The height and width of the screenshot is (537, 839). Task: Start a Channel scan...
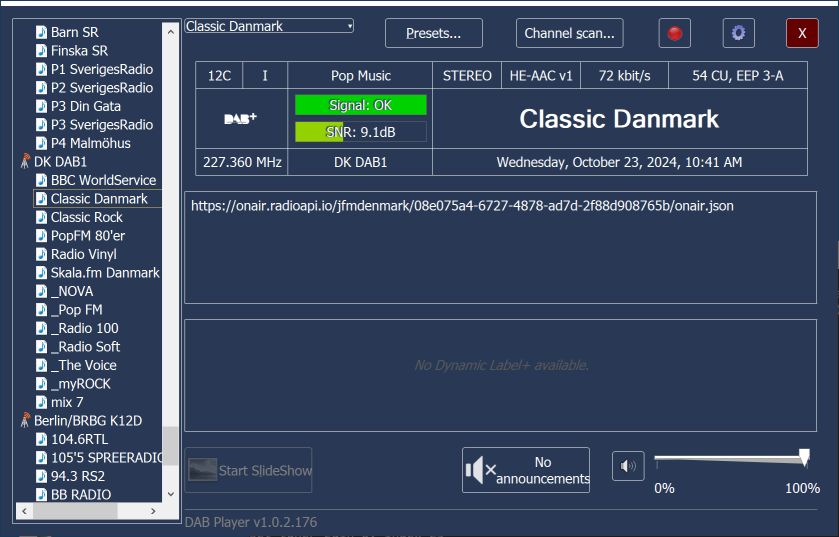coord(570,33)
